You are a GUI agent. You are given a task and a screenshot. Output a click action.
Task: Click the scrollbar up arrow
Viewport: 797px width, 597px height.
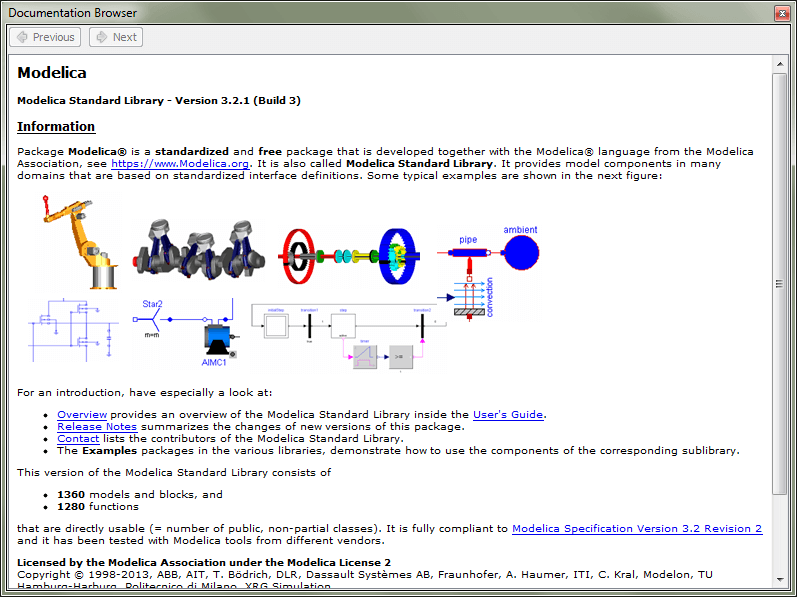coord(780,65)
